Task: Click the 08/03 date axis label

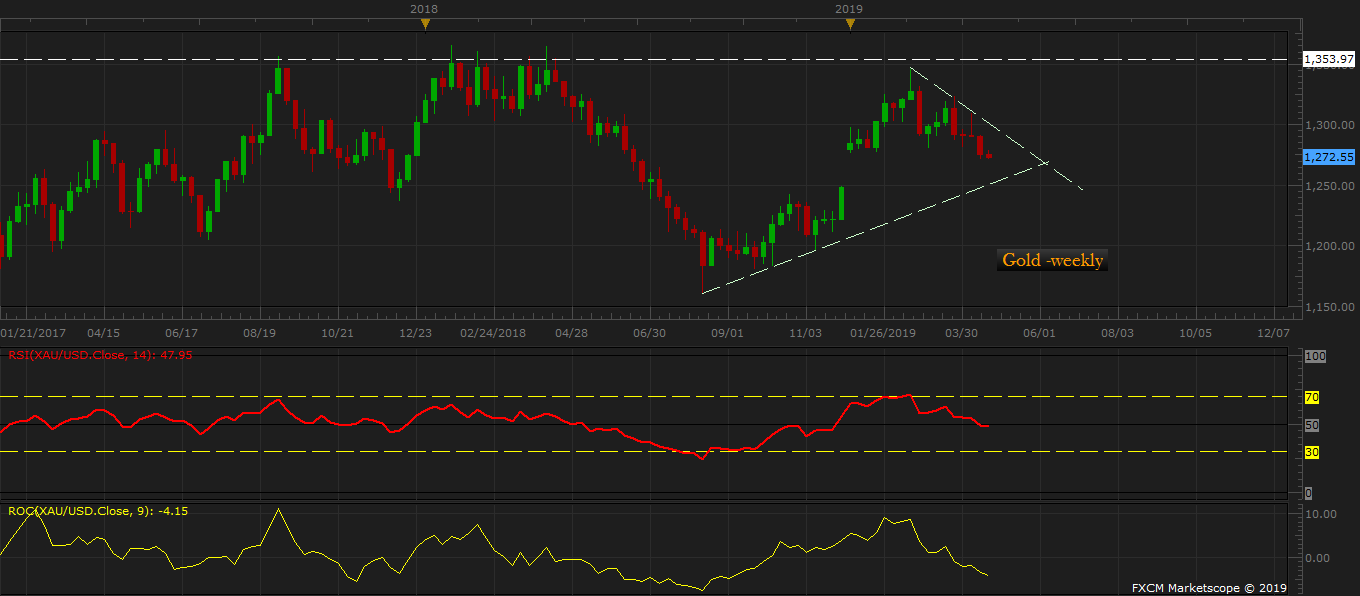Action: click(1117, 333)
